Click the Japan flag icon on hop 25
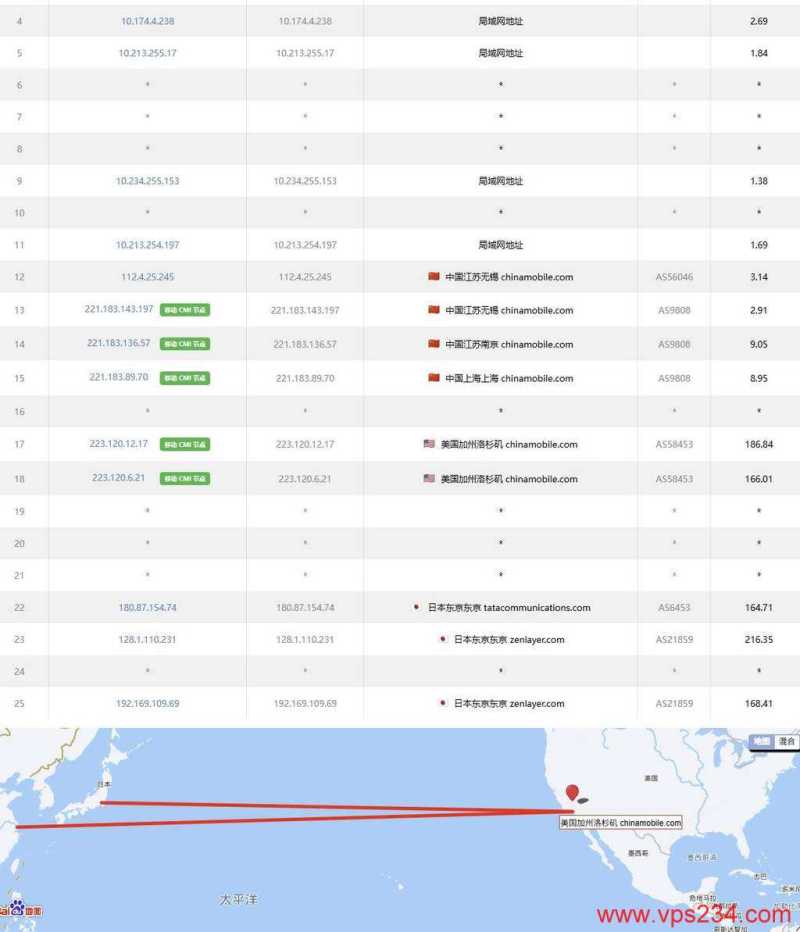 (440, 703)
